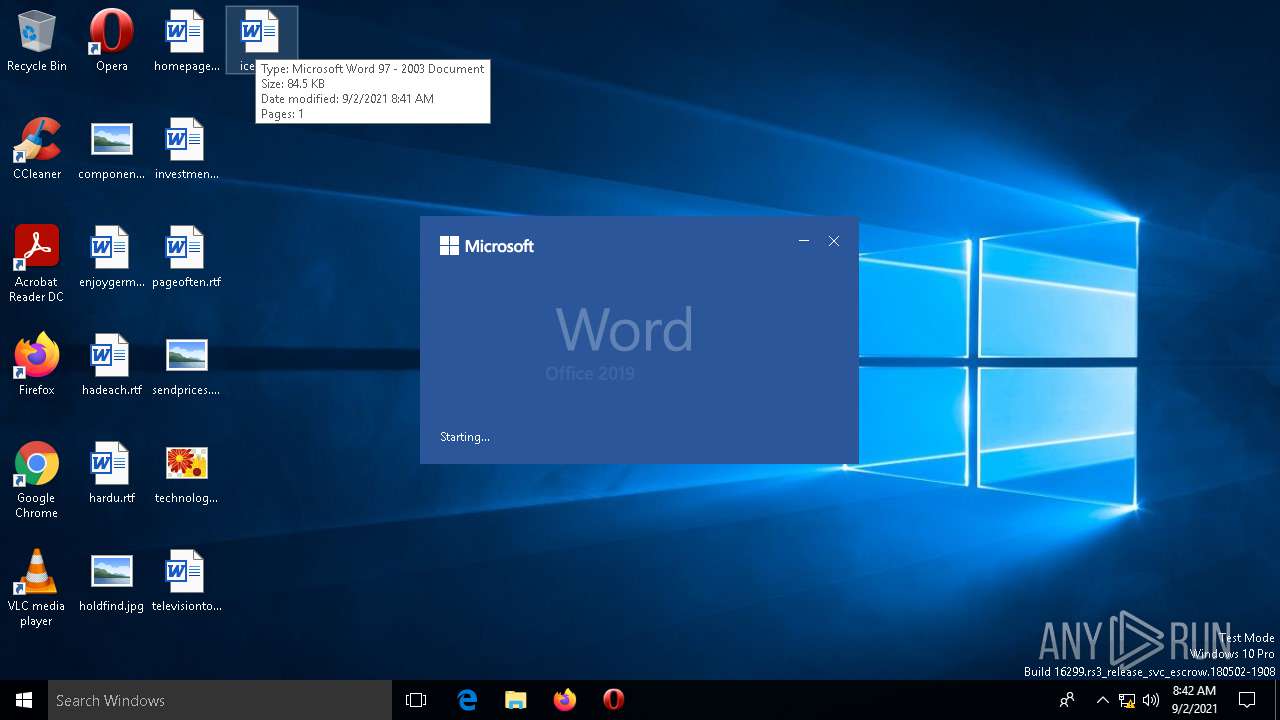The image size is (1280, 720).
Task: Select the Google Chrome desktop shortcut
Action: coord(37,480)
